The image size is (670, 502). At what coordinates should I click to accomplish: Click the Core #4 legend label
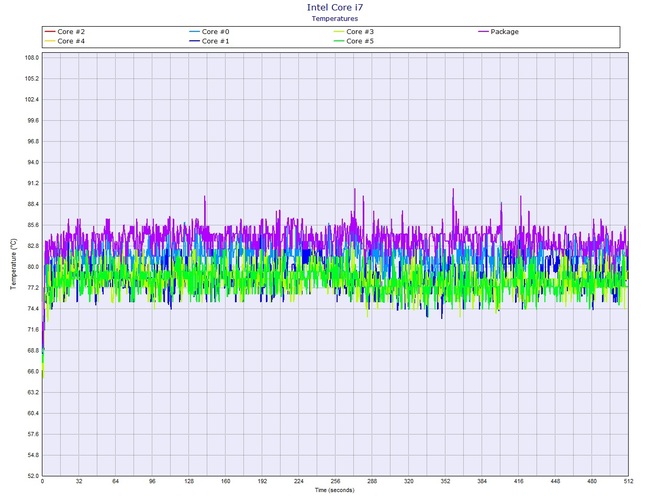pos(71,41)
